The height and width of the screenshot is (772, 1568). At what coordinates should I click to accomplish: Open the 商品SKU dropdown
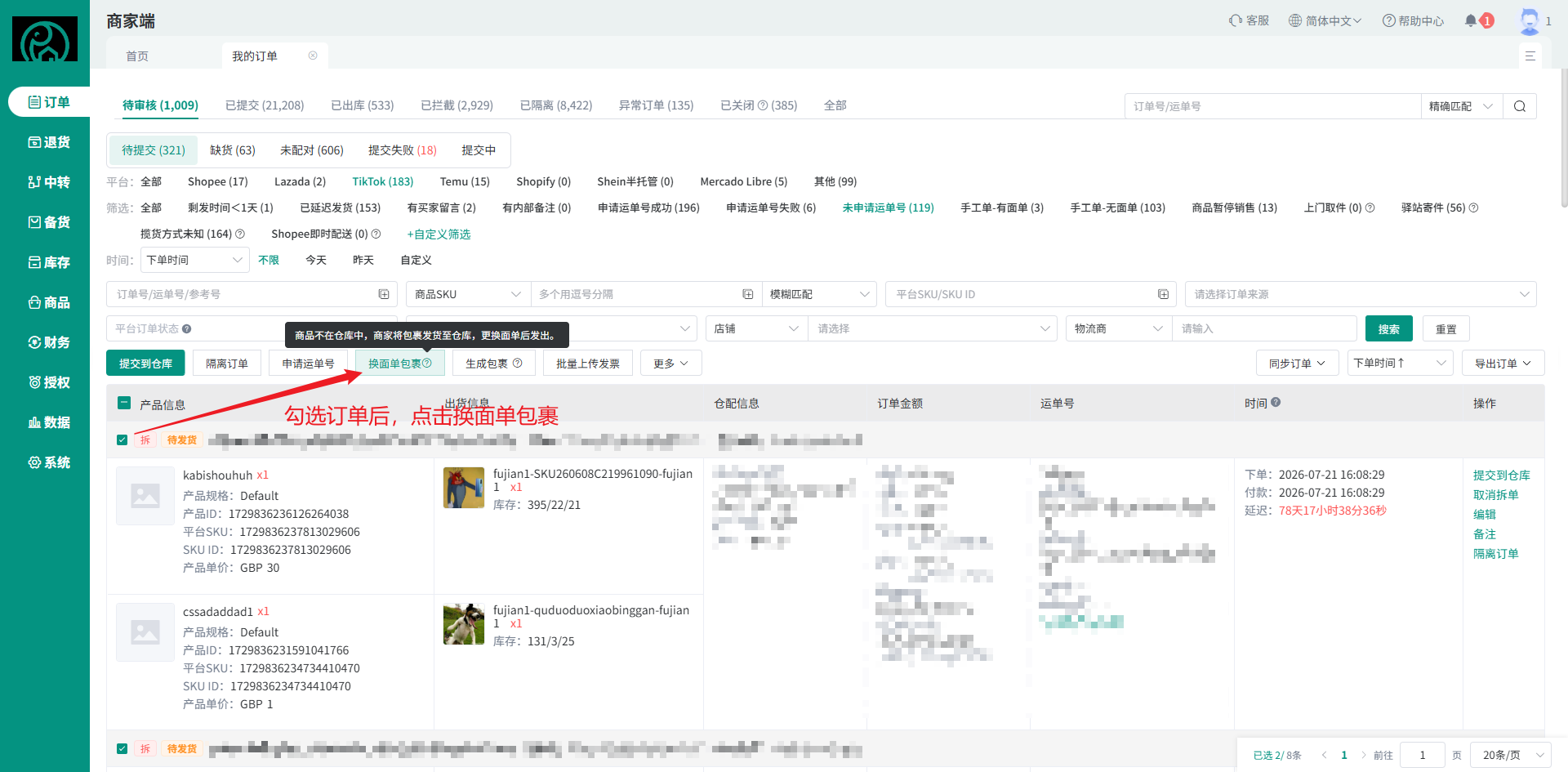(468, 294)
